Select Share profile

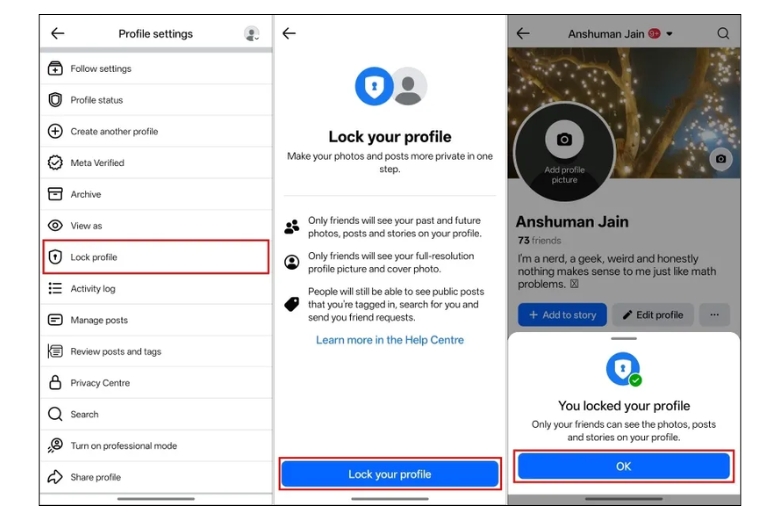tap(156, 477)
